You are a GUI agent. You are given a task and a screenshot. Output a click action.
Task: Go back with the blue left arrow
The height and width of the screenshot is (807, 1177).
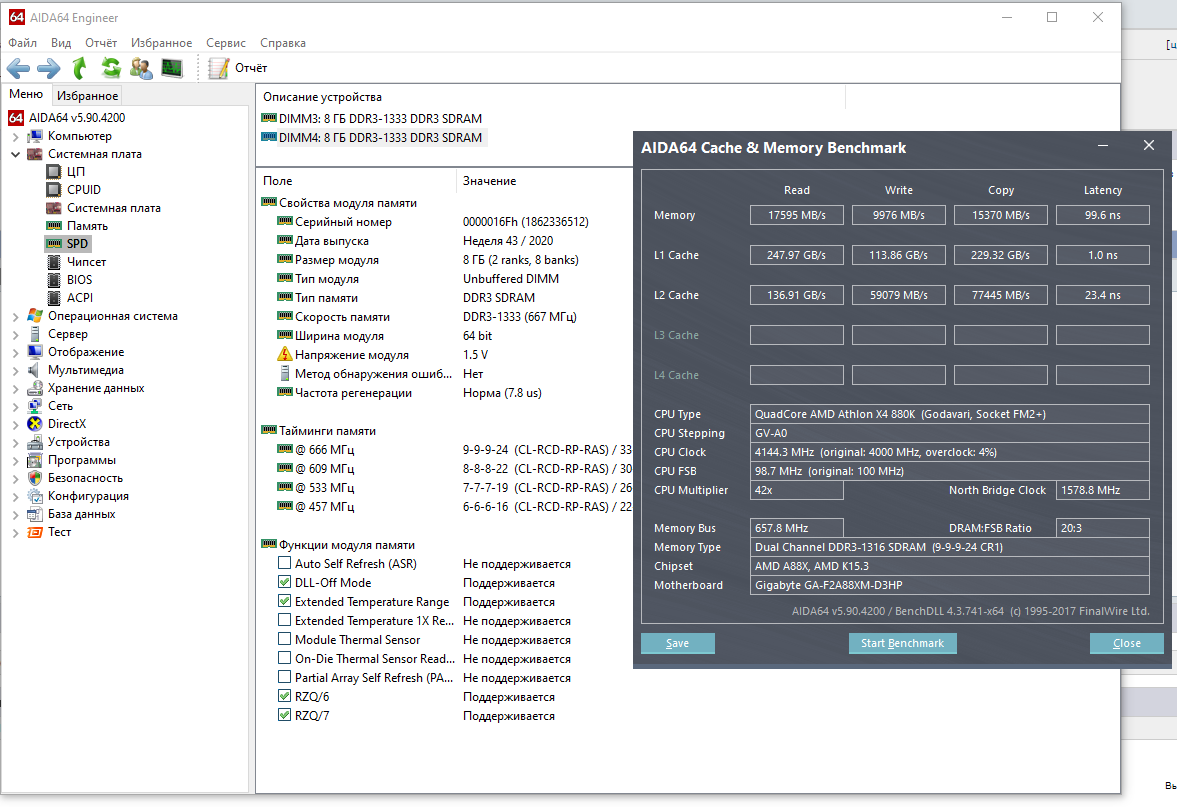tap(18, 68)
